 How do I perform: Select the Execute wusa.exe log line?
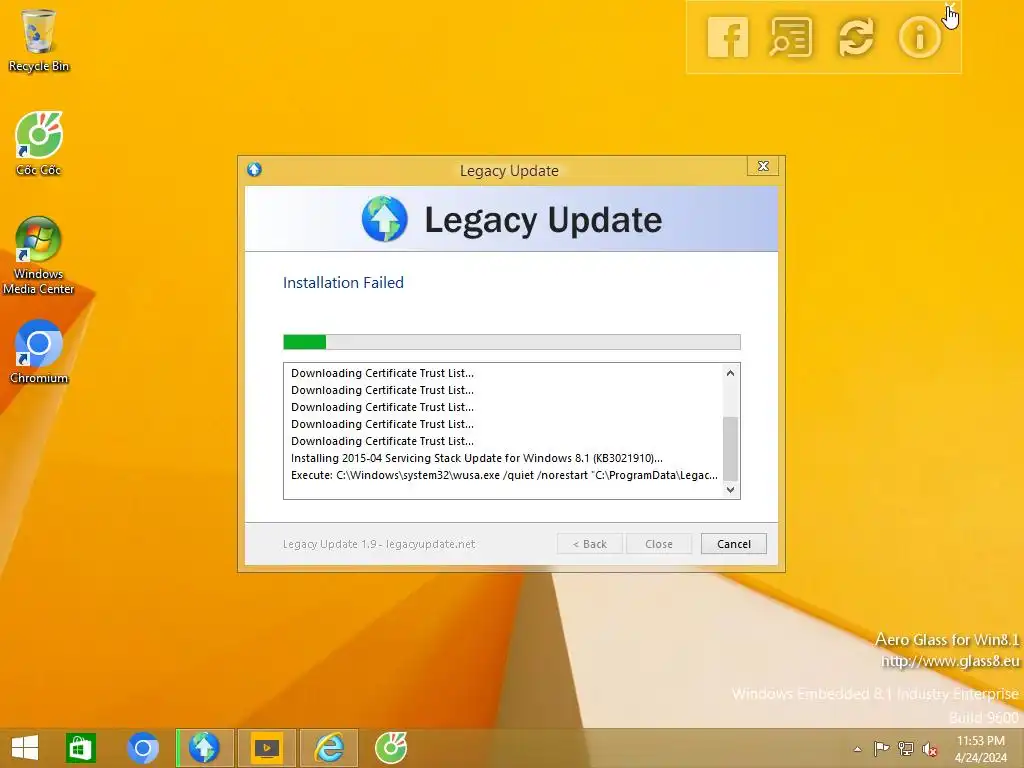tap(504, 475)
